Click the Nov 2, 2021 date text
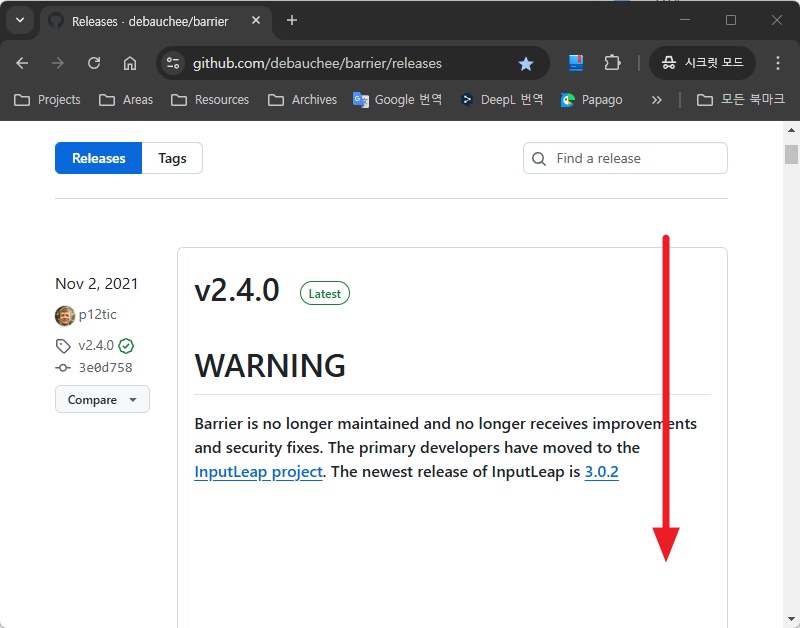 point(96,284)
